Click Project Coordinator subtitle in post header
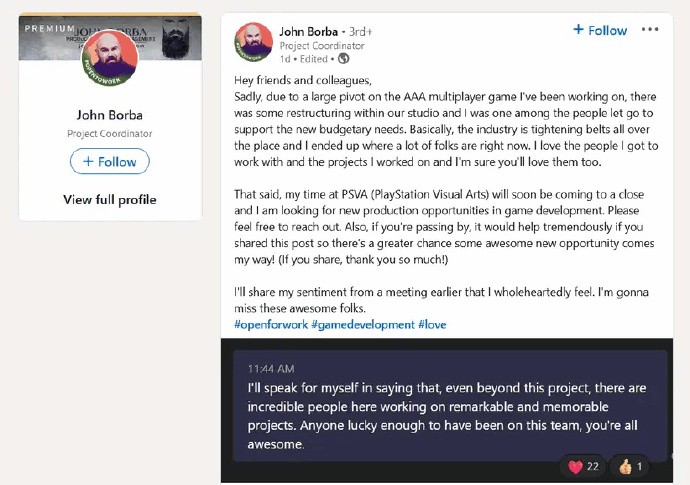Image resolution: width=690 pixels, height=485 pixels. click(322, 46)
